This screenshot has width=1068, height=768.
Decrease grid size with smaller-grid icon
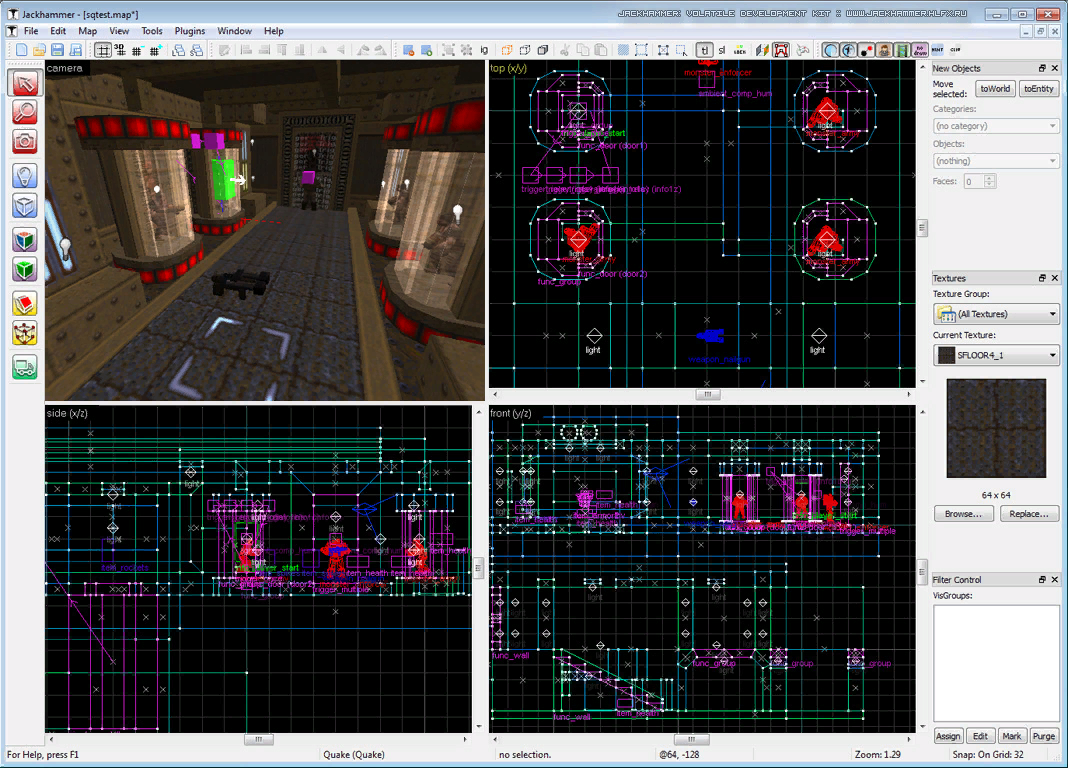coord(138,50)
